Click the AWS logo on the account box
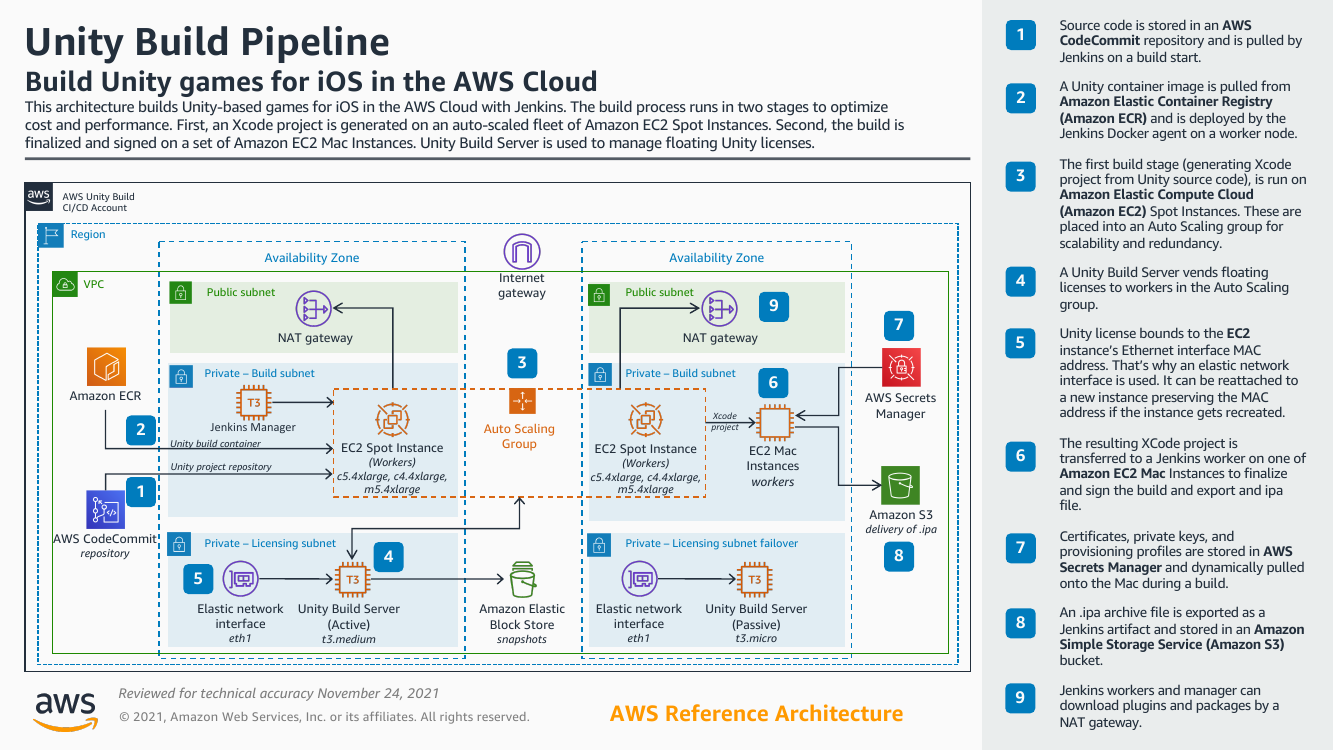Image resolution: width=1334 pixels, height=750 pixels. (x=38, y=195)
